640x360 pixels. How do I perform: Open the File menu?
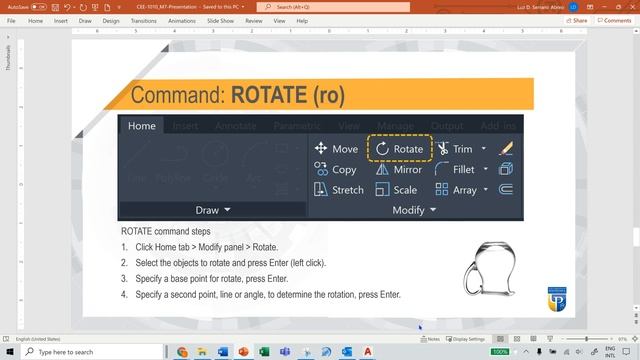[11, 21]
